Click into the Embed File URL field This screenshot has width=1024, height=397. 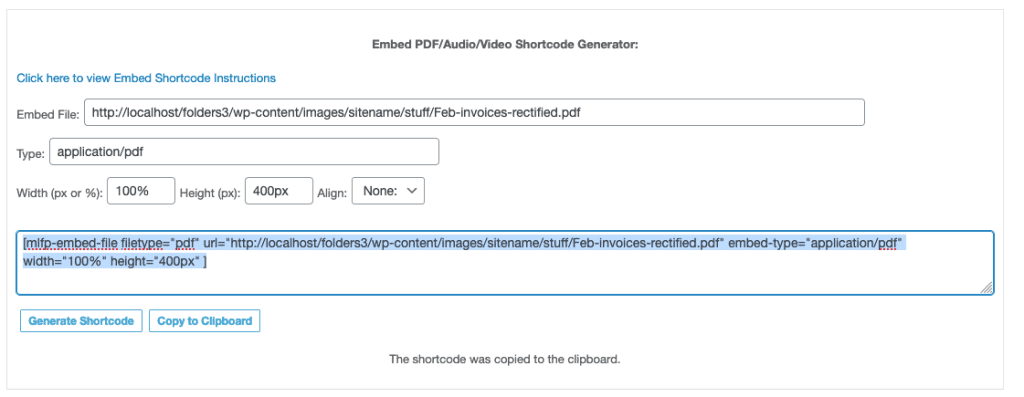[x=474, y=112]
